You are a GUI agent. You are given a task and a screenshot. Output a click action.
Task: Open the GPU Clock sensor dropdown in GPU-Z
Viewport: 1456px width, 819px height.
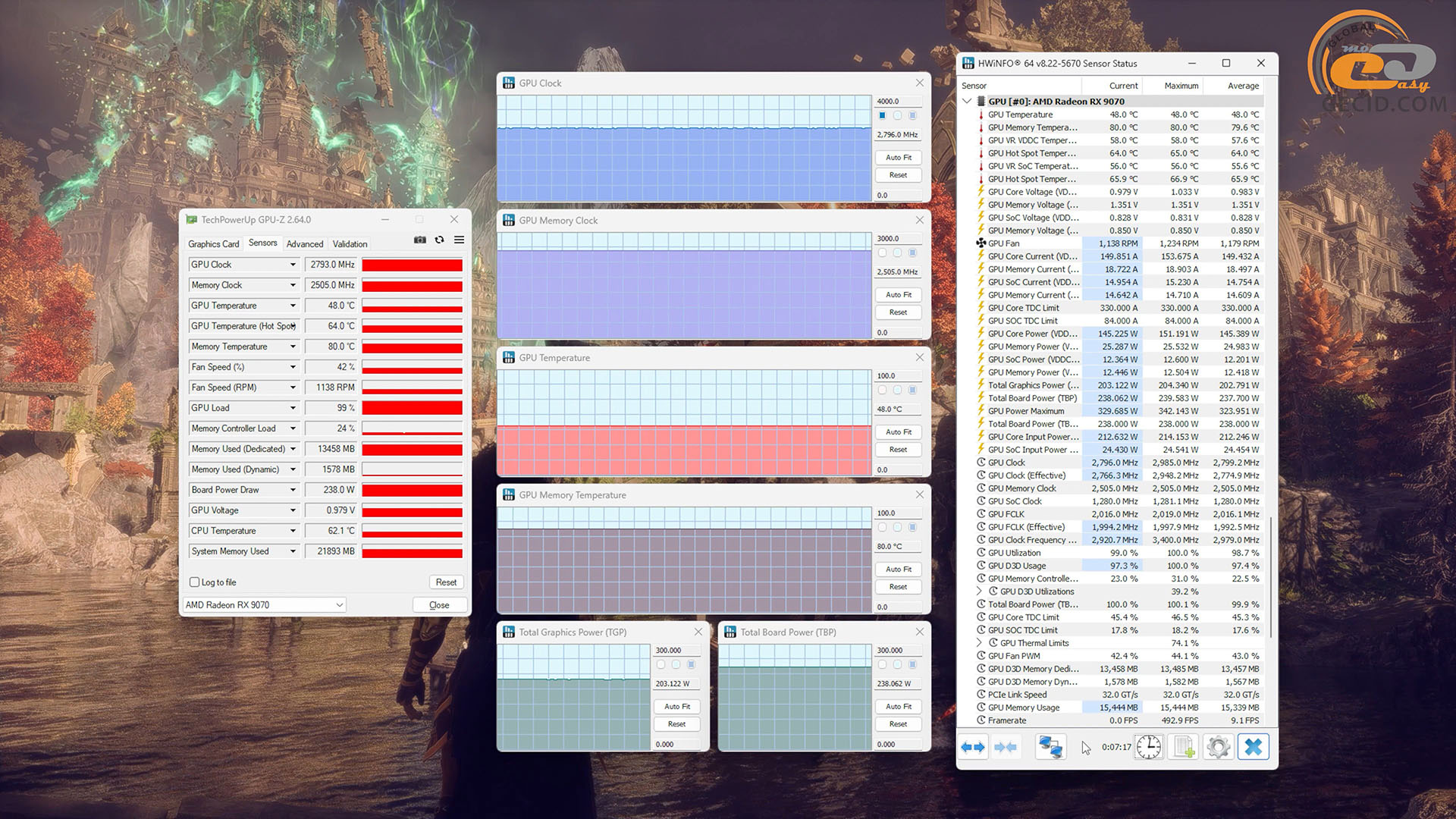[x=293, y=265]
